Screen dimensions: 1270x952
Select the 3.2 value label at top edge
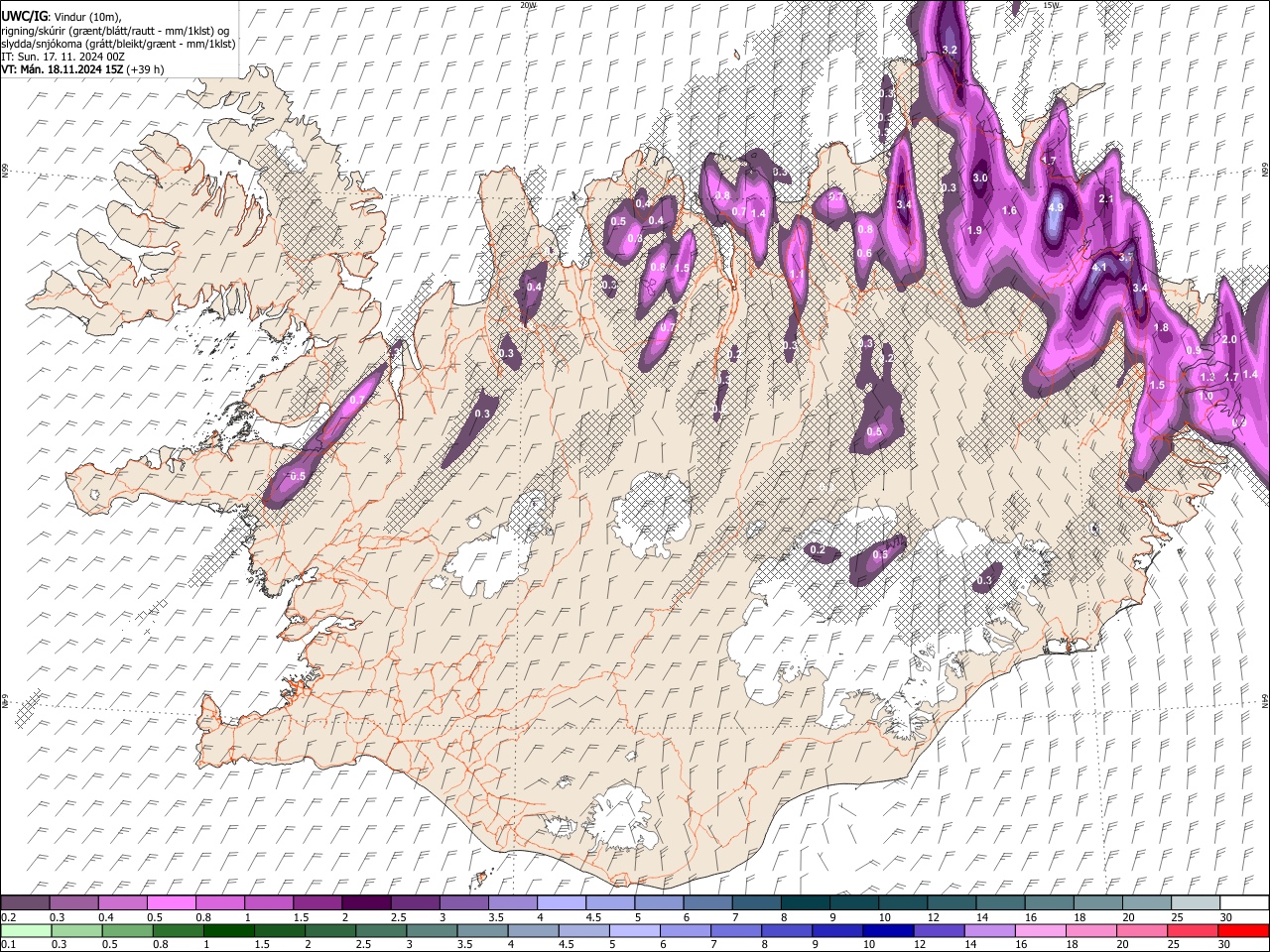[x=950, y=50]
